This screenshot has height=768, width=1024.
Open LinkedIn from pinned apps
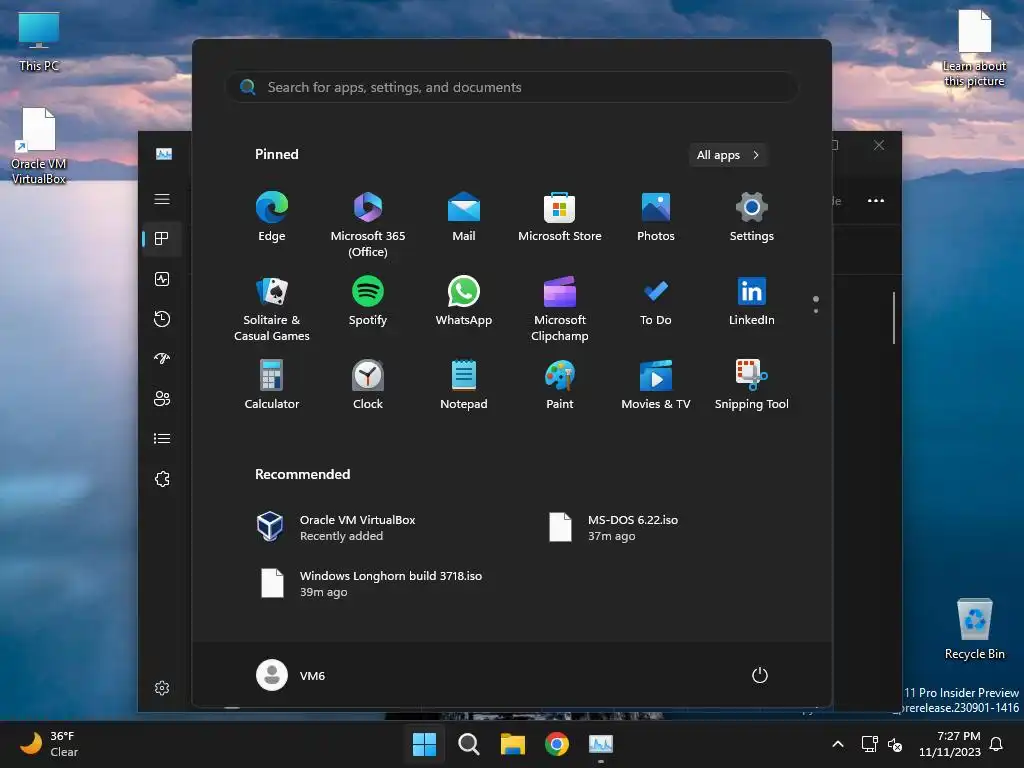752,301
